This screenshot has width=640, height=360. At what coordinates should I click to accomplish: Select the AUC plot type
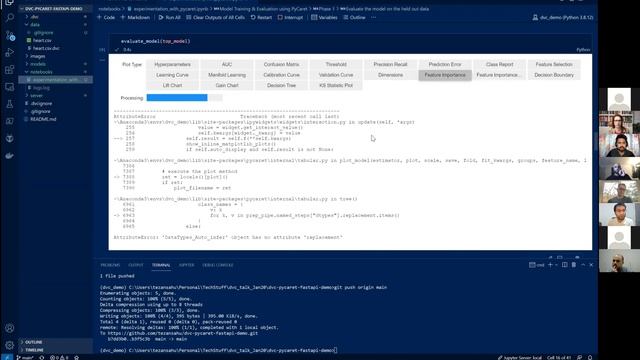227,64
